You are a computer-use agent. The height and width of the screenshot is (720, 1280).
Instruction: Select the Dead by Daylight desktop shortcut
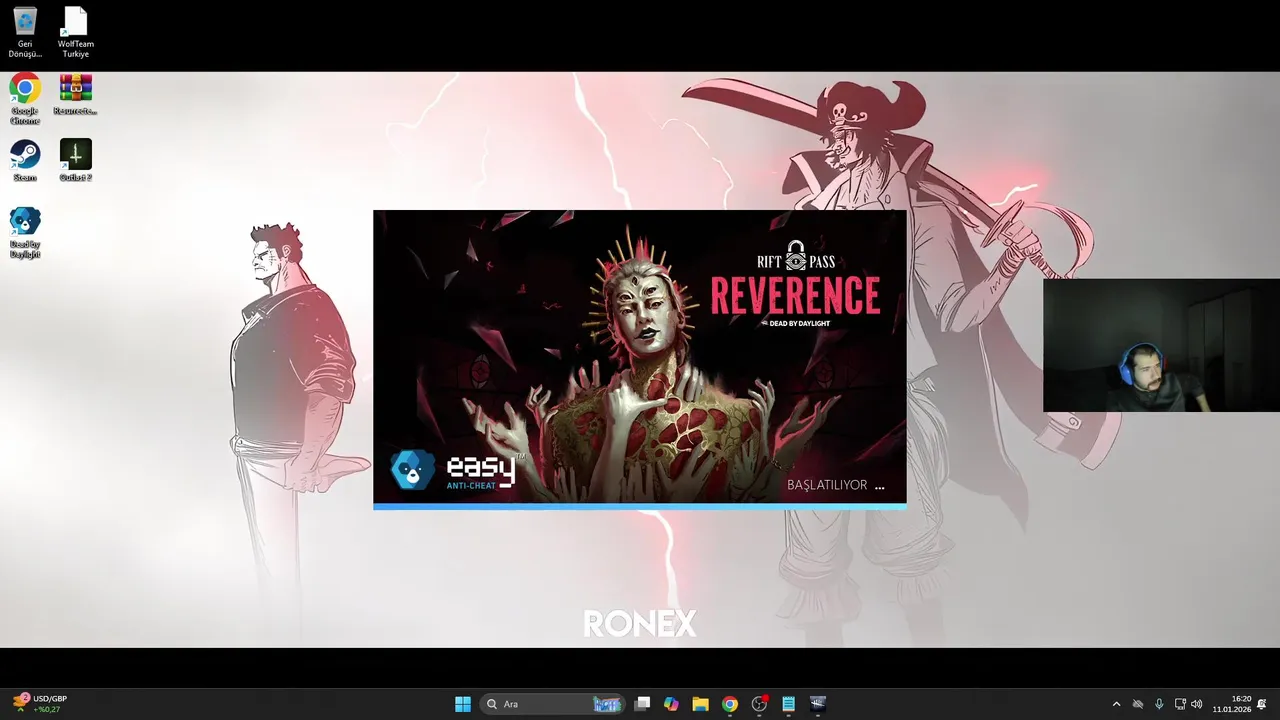(x=25, y=232)
